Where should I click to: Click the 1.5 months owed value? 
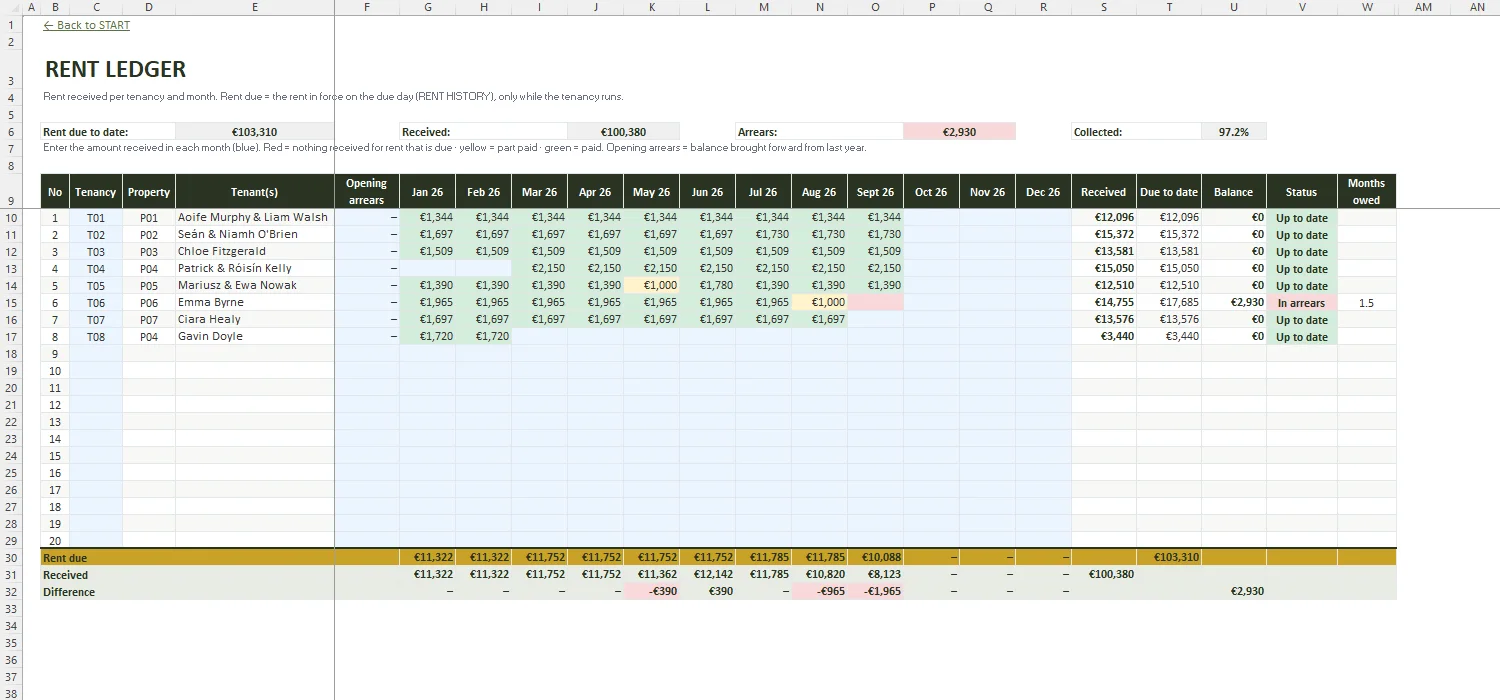coord(1366,302)
